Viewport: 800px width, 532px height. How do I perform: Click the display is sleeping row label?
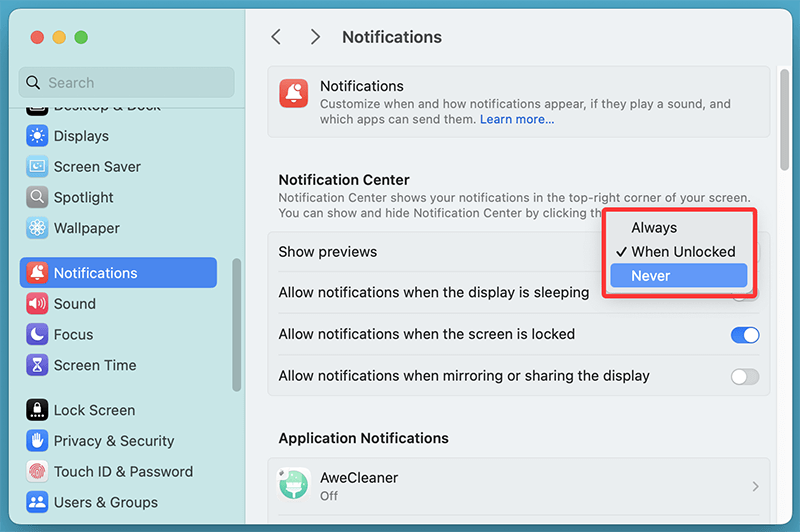434,292
